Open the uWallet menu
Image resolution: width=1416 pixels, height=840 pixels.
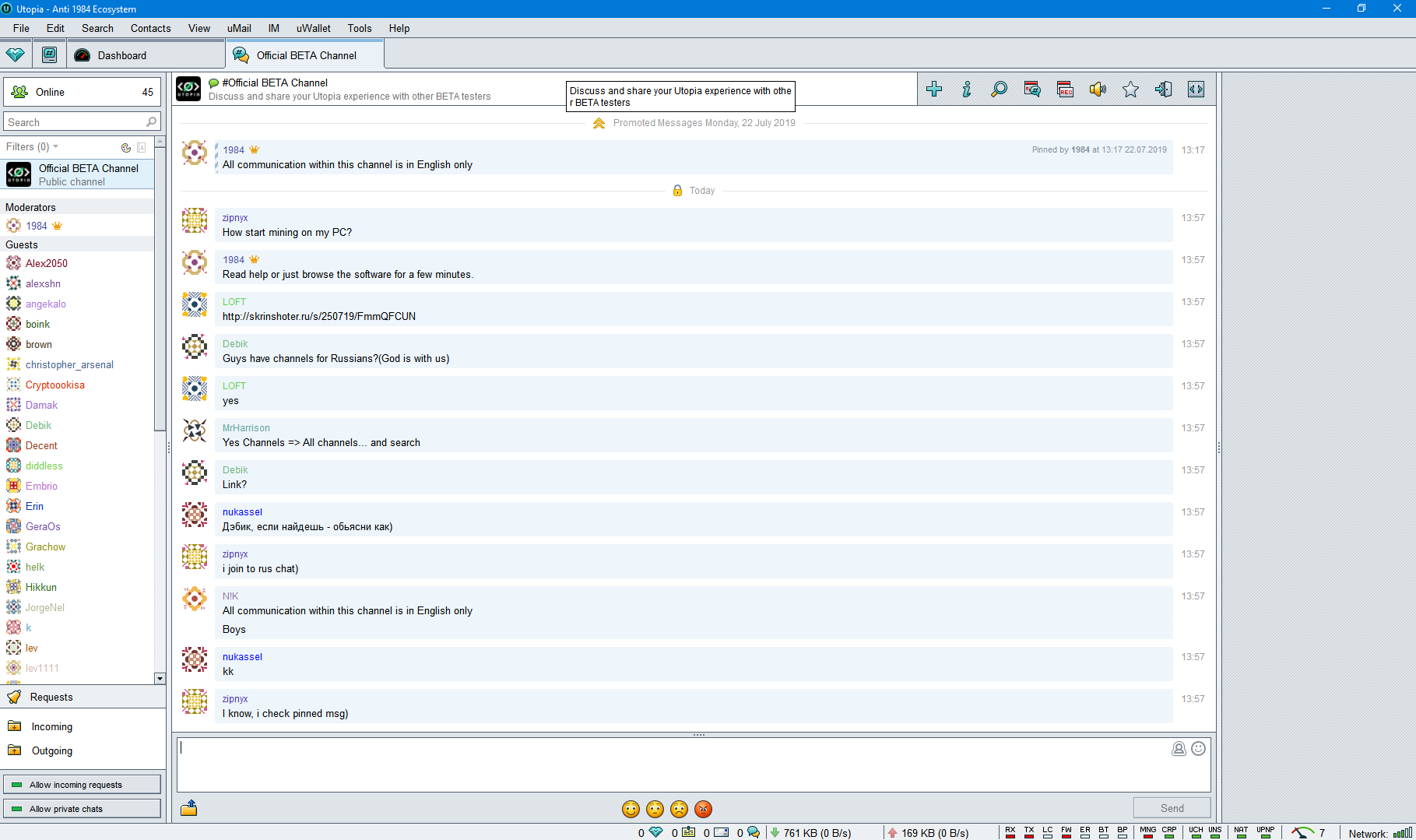313,28
